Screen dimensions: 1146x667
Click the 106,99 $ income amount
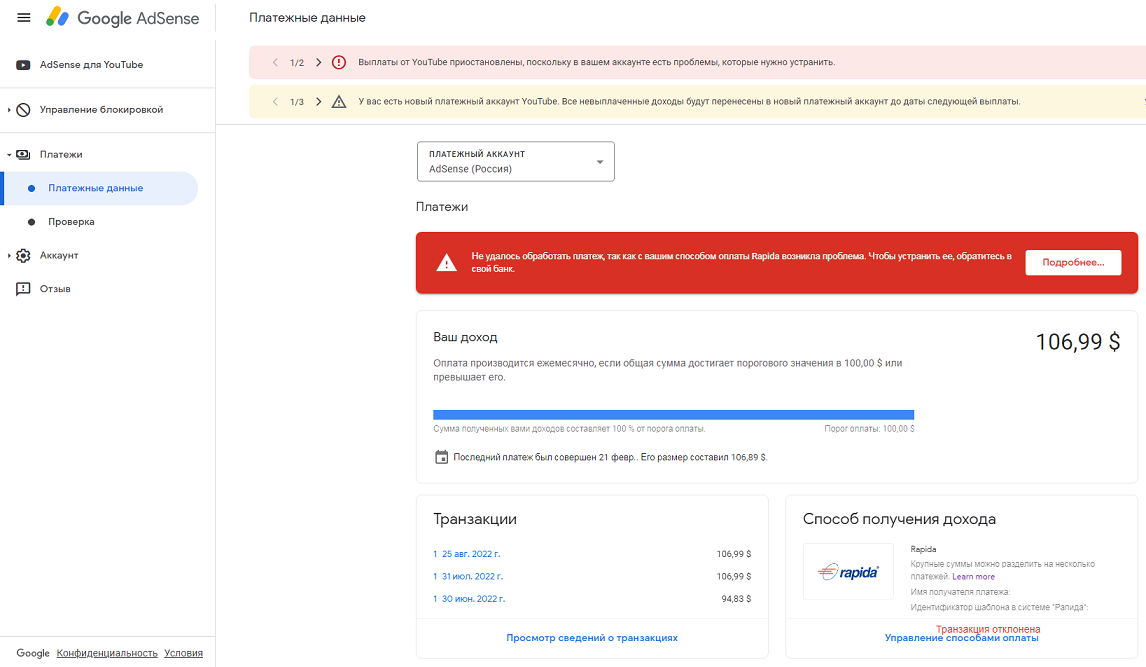coord(1077,342)
